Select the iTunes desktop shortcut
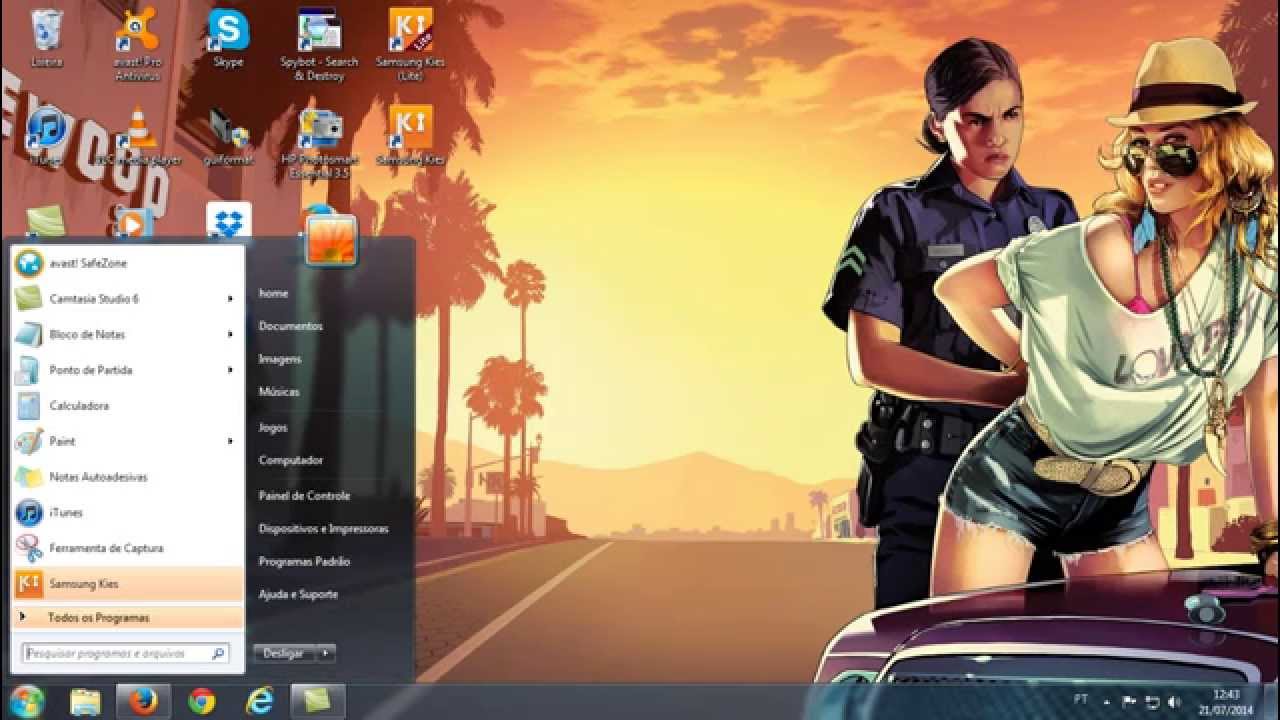This screenshot has height=720, width=1280. (46, 136)
